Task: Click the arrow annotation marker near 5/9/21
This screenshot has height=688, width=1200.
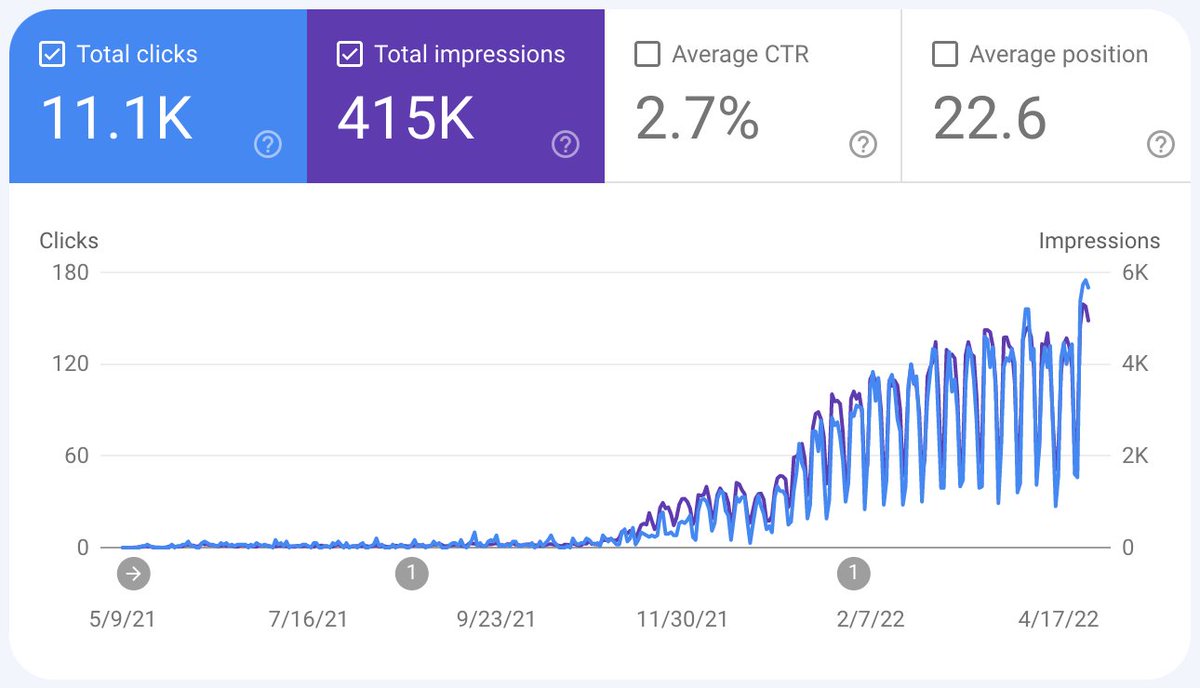Action: [133, 573]
